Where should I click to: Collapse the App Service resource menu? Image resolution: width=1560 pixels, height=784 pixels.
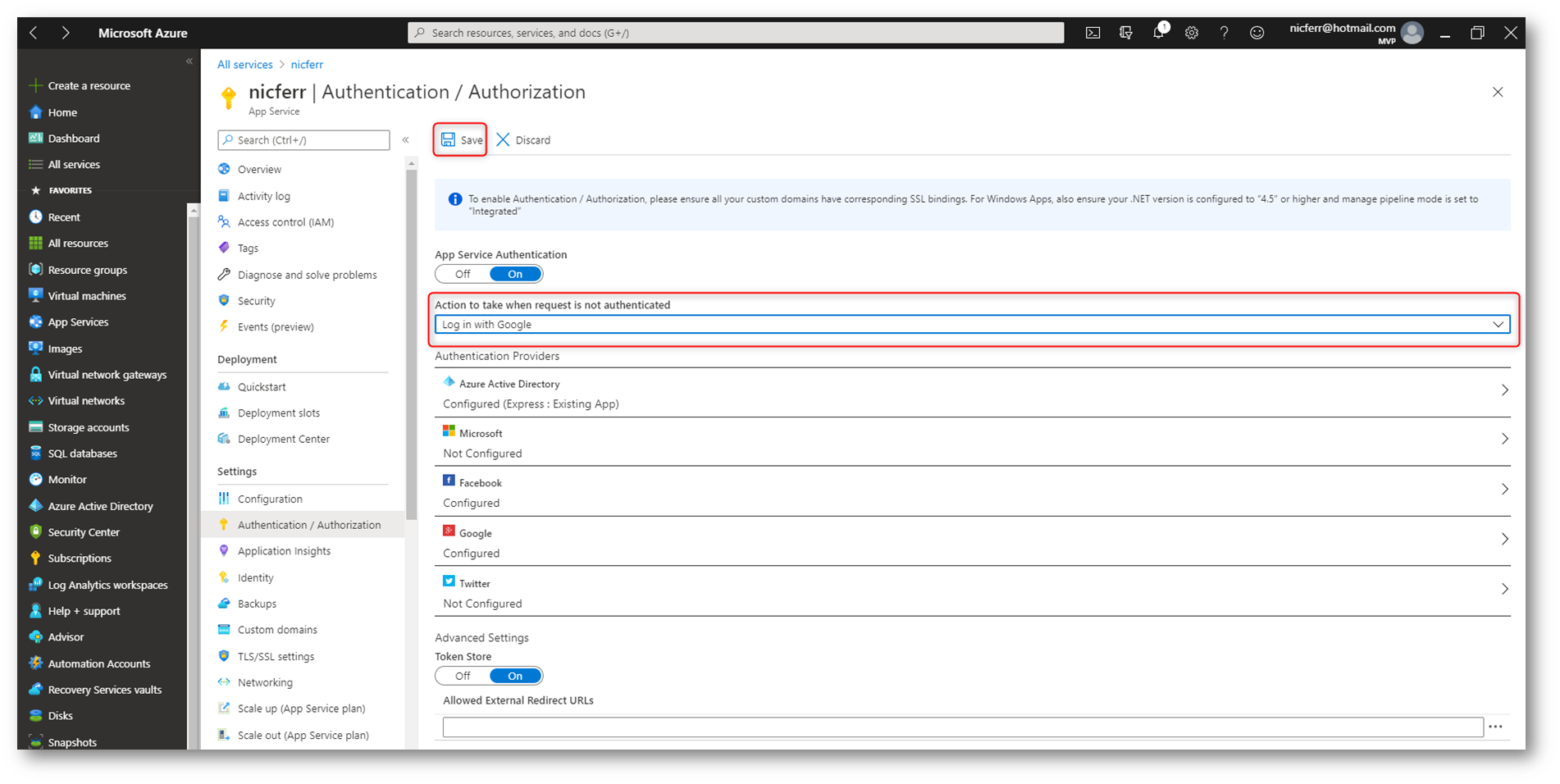(405, 140)
